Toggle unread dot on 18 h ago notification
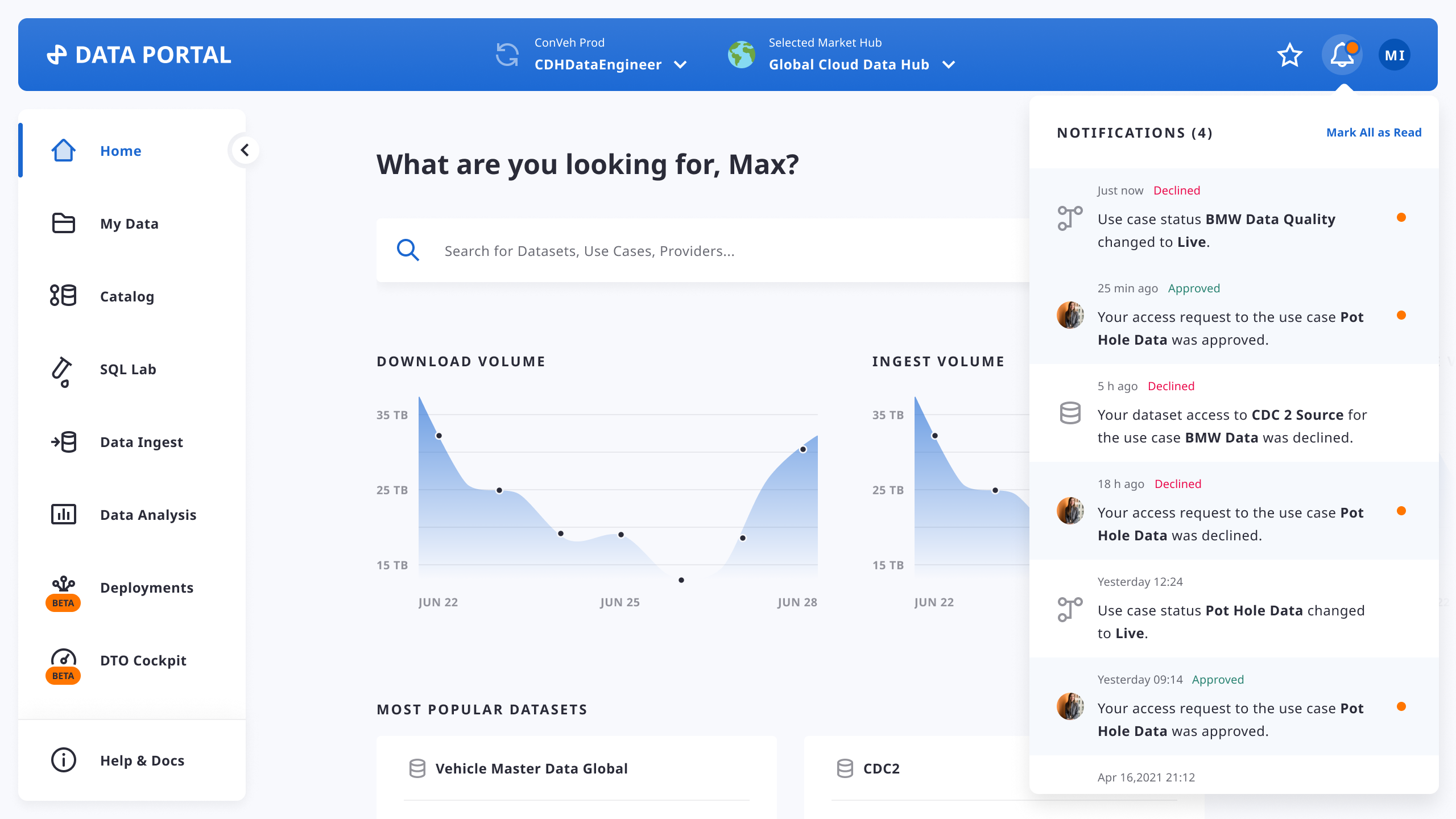 pyautogui.click(x=1401, y=511)
